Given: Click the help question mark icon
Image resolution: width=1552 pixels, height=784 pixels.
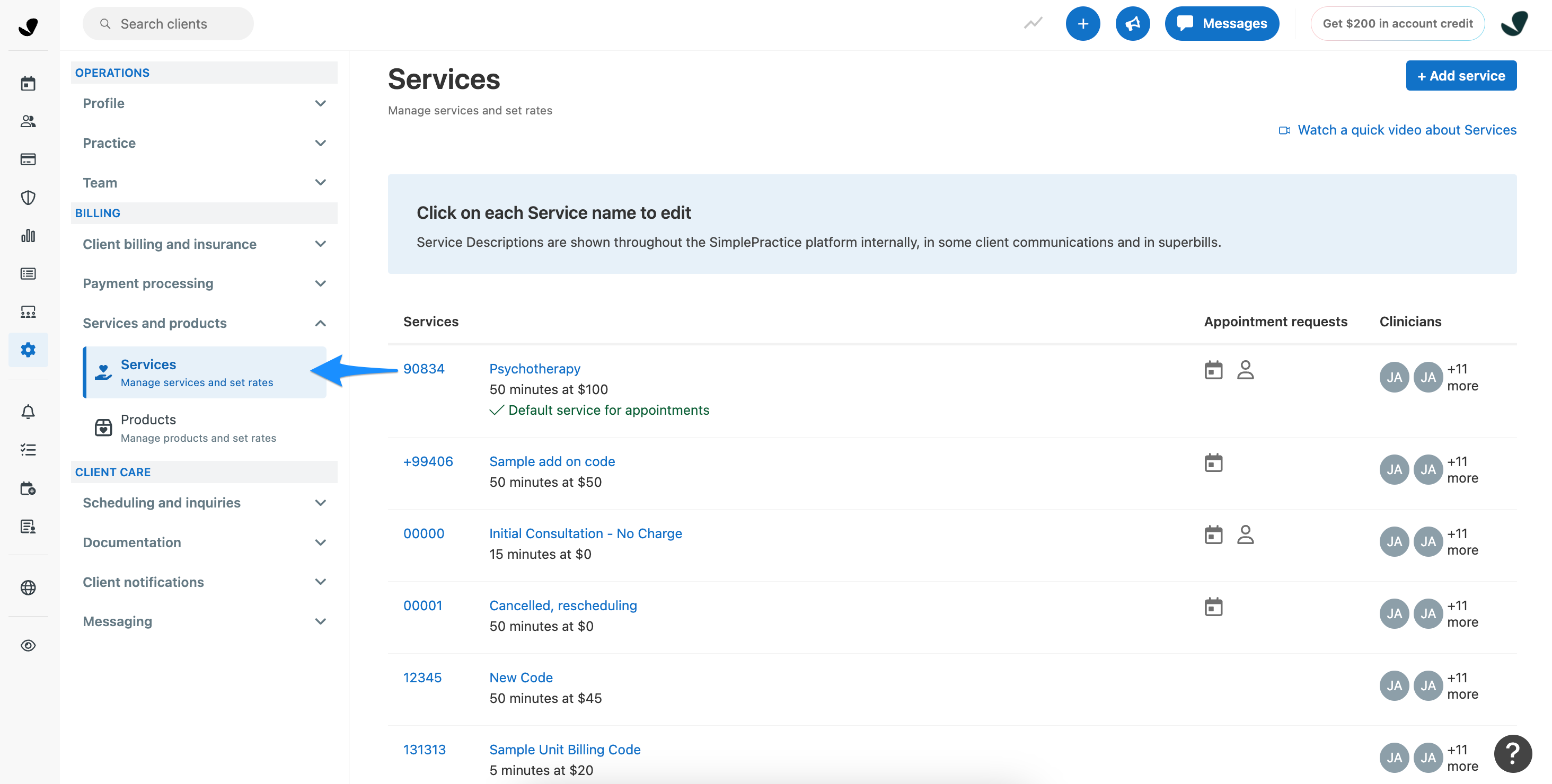Looking at the screenshot, I should [x=1512, y=753].
